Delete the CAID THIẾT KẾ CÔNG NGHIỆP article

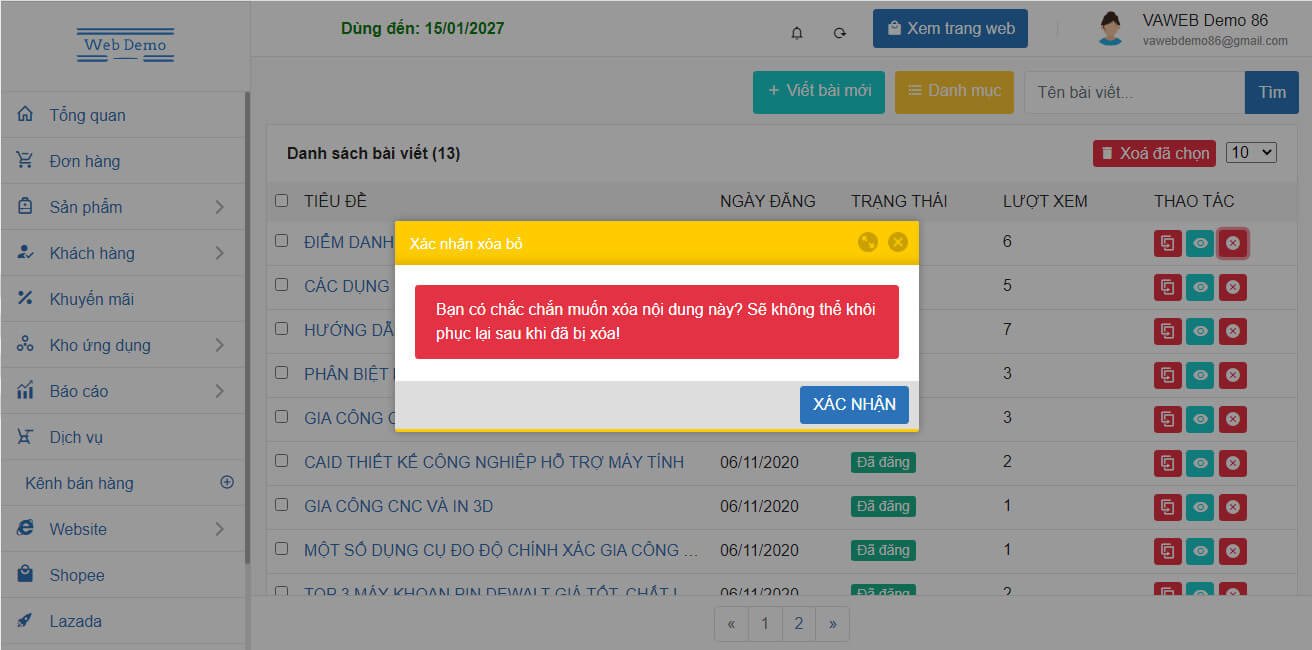[1232, 463]
